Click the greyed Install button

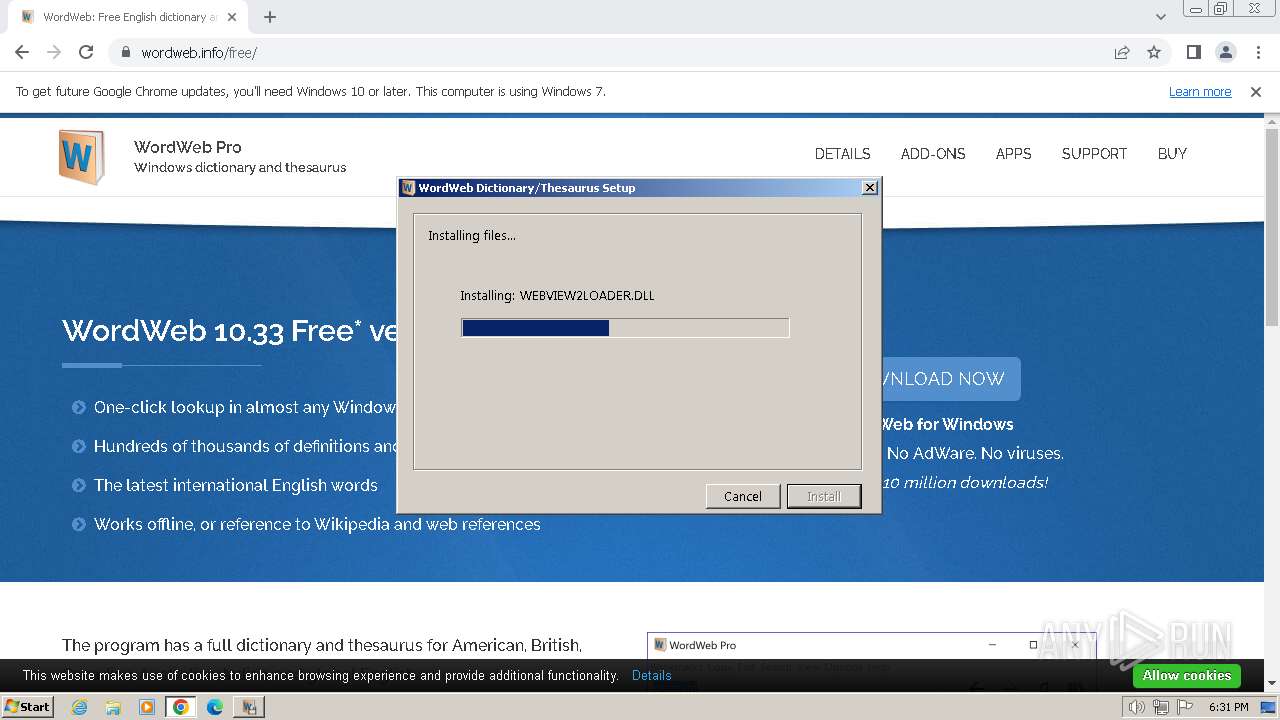coord(824,496)
